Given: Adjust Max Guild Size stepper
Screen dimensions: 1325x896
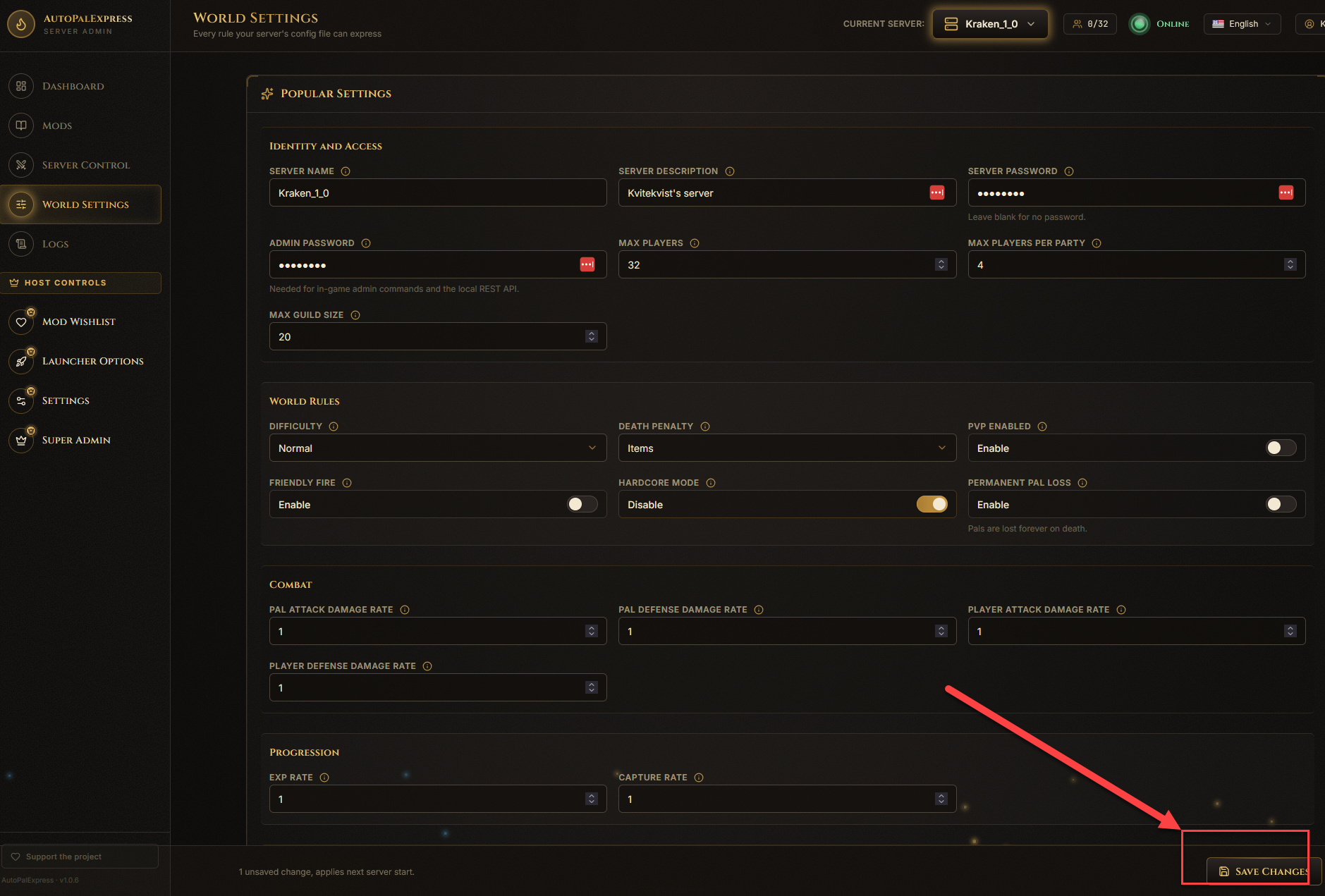Looking at the screenshot, I should click(x=591, y=336).
